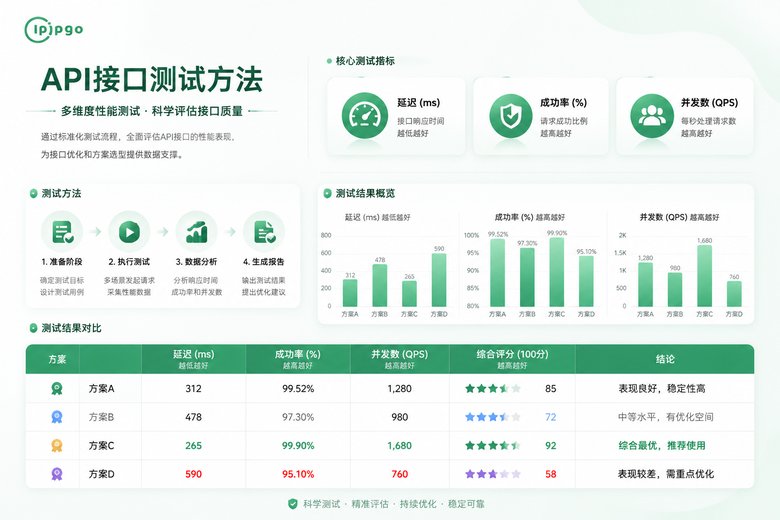The height and width of the screenshot is (520, 780).
Task: Click the 760 bar in the 并发数 chart
Action: coord(734,294)
